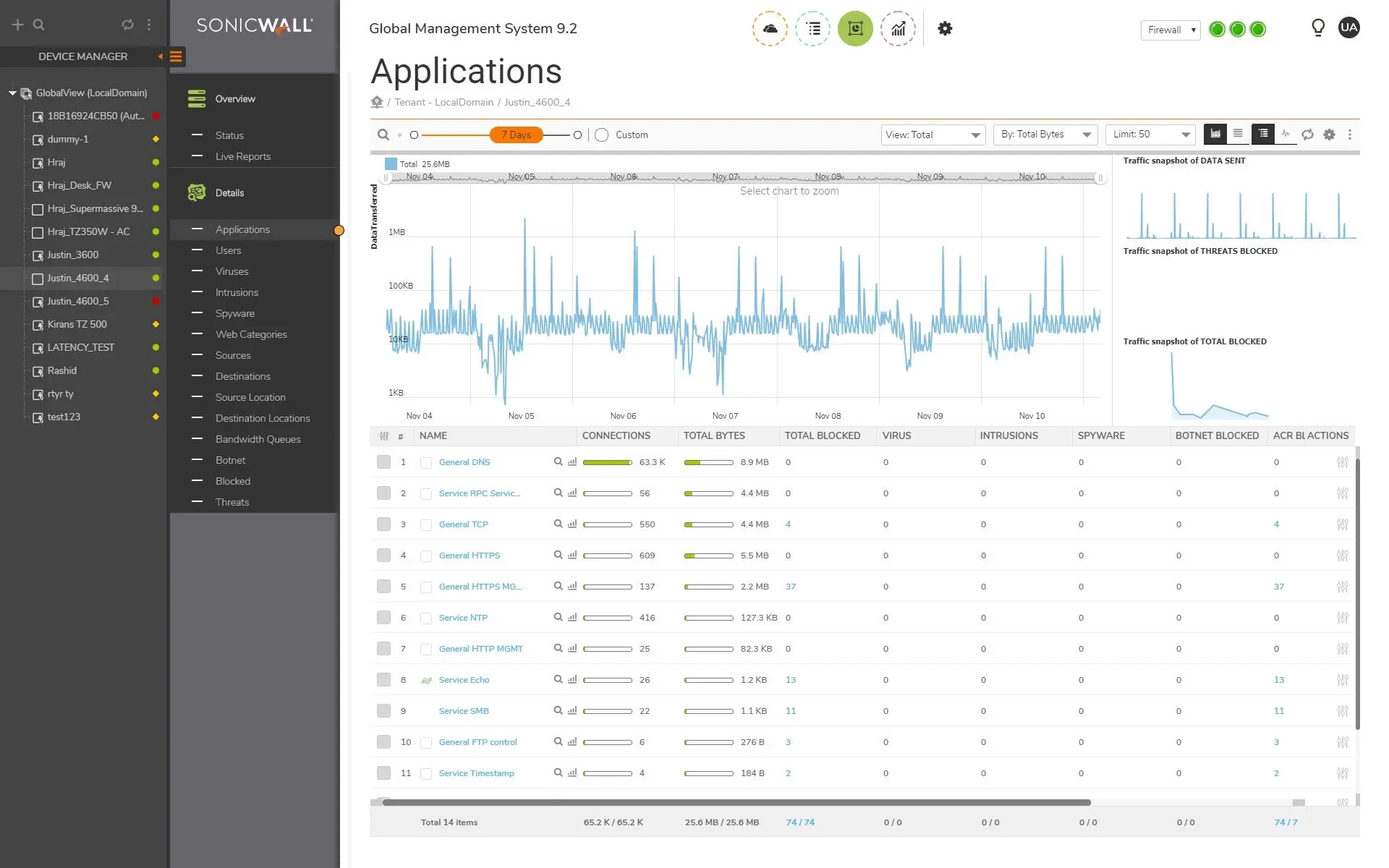This screenshot has width=1389, height=868.
Task: Click the cloud icon in top navigation
Action: click(770, 29)
